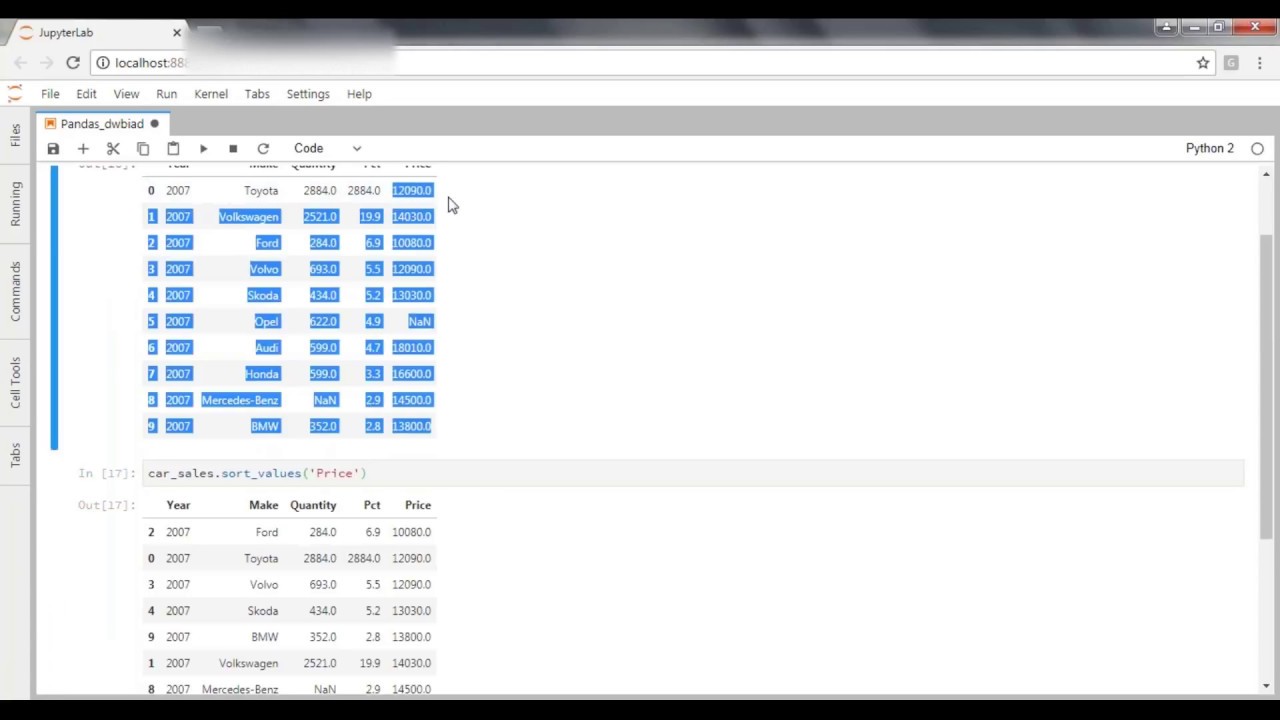Viewport: 1280px width, 720px height.
Task: Go forward in the browser
Action: pyautogui.click(x=46, y=63)
